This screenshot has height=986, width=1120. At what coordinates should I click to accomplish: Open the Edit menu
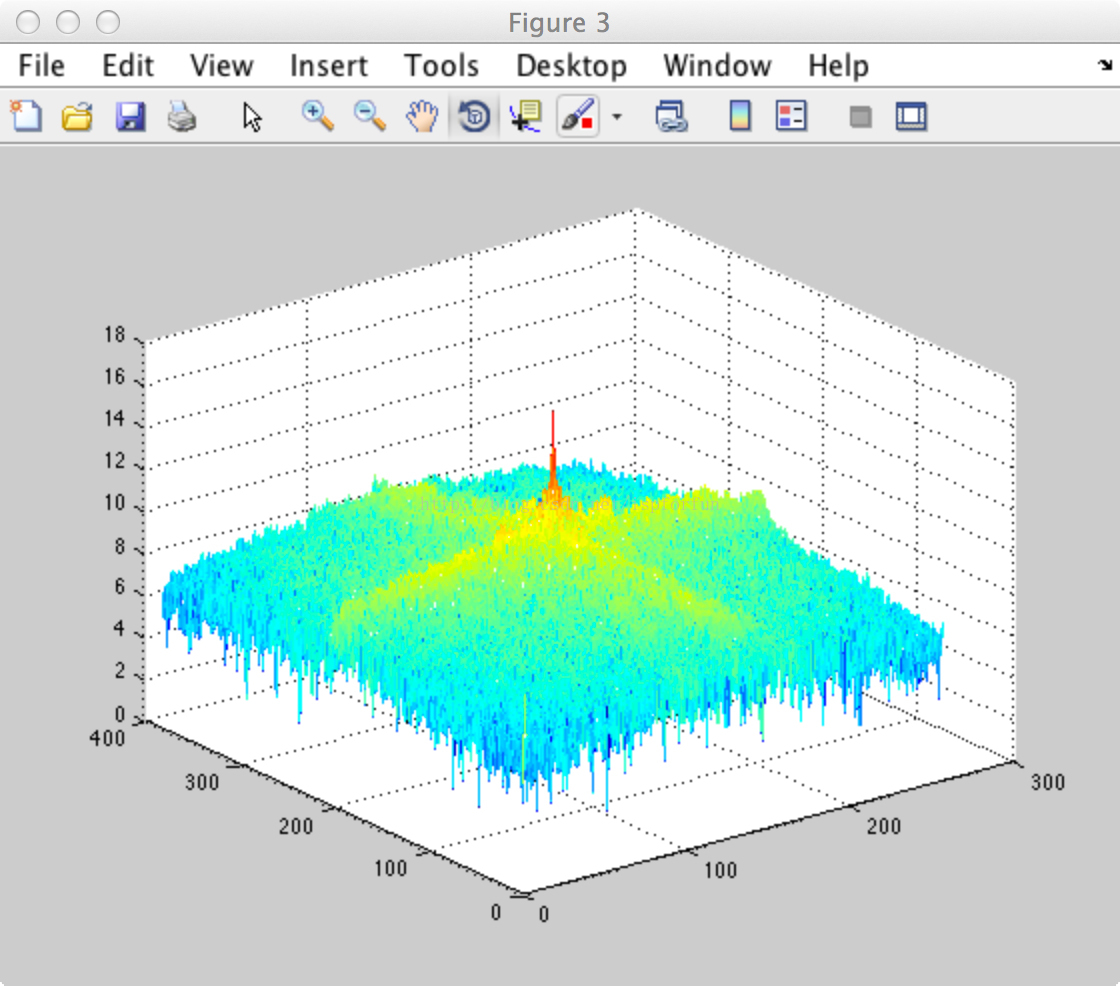(x=128, y=66)
